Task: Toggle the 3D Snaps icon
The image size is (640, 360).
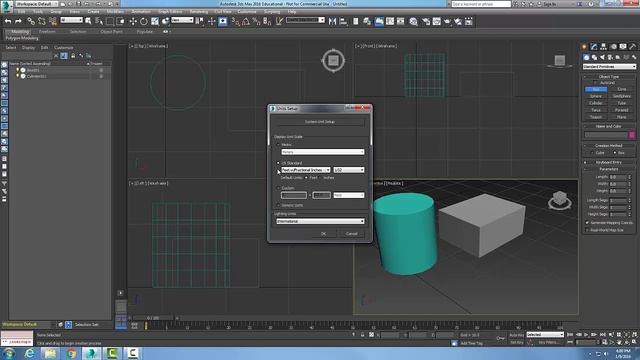Action: [235, 21]
